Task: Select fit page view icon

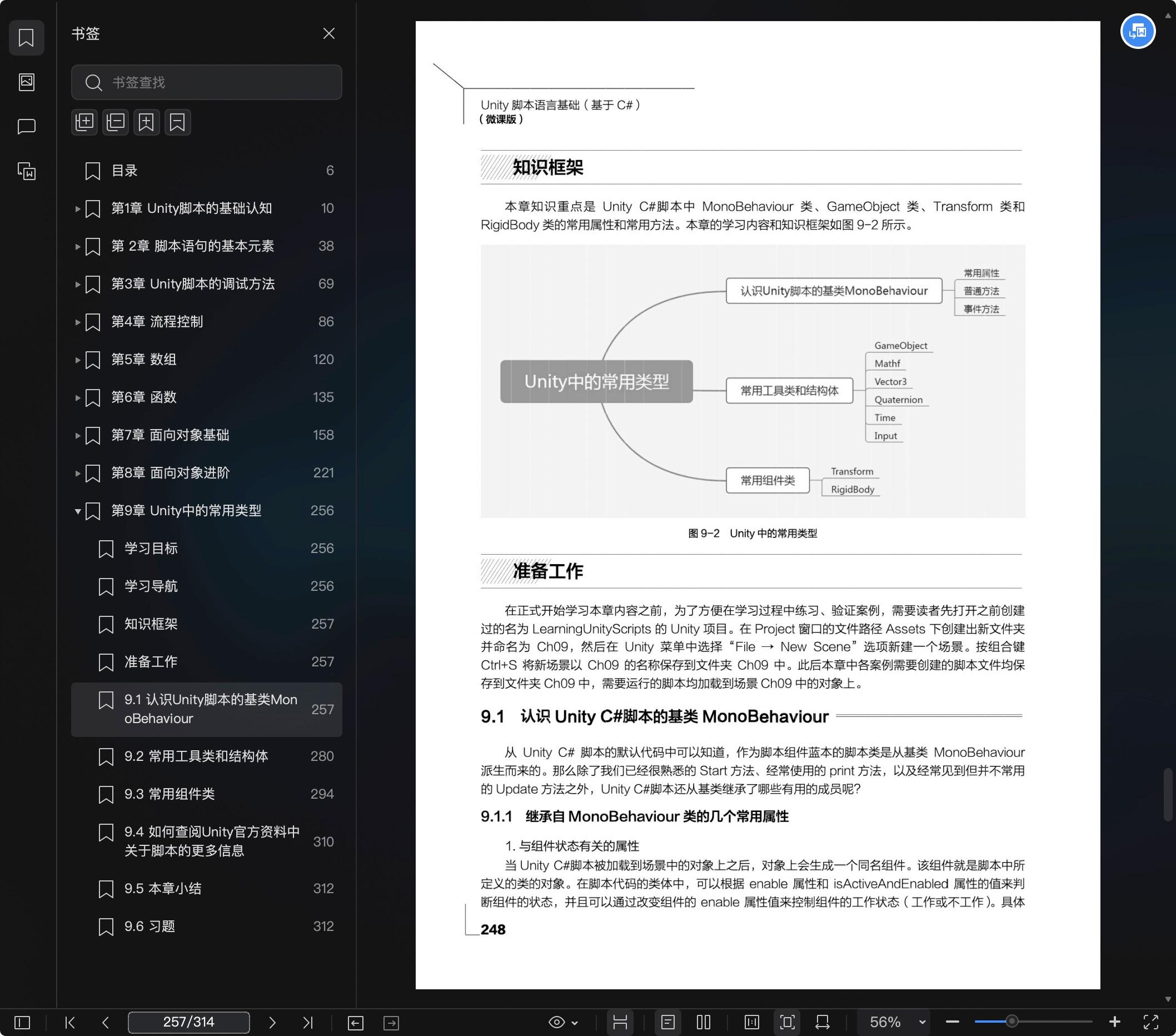Action: click(x=787, y=1022)
